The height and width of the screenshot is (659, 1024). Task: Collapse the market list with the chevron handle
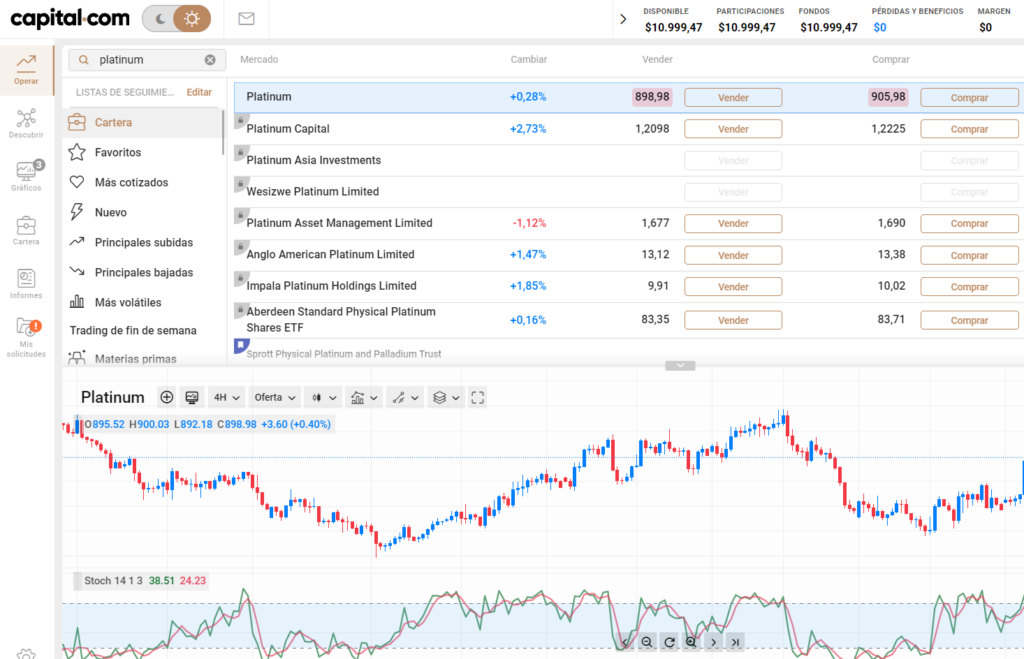(680, 366)
